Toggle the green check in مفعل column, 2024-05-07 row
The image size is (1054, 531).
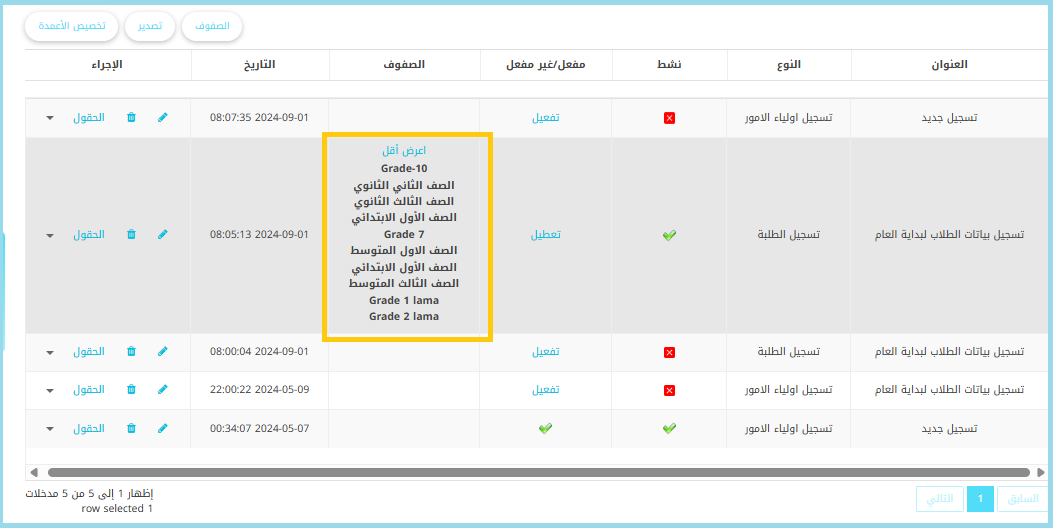545,428
